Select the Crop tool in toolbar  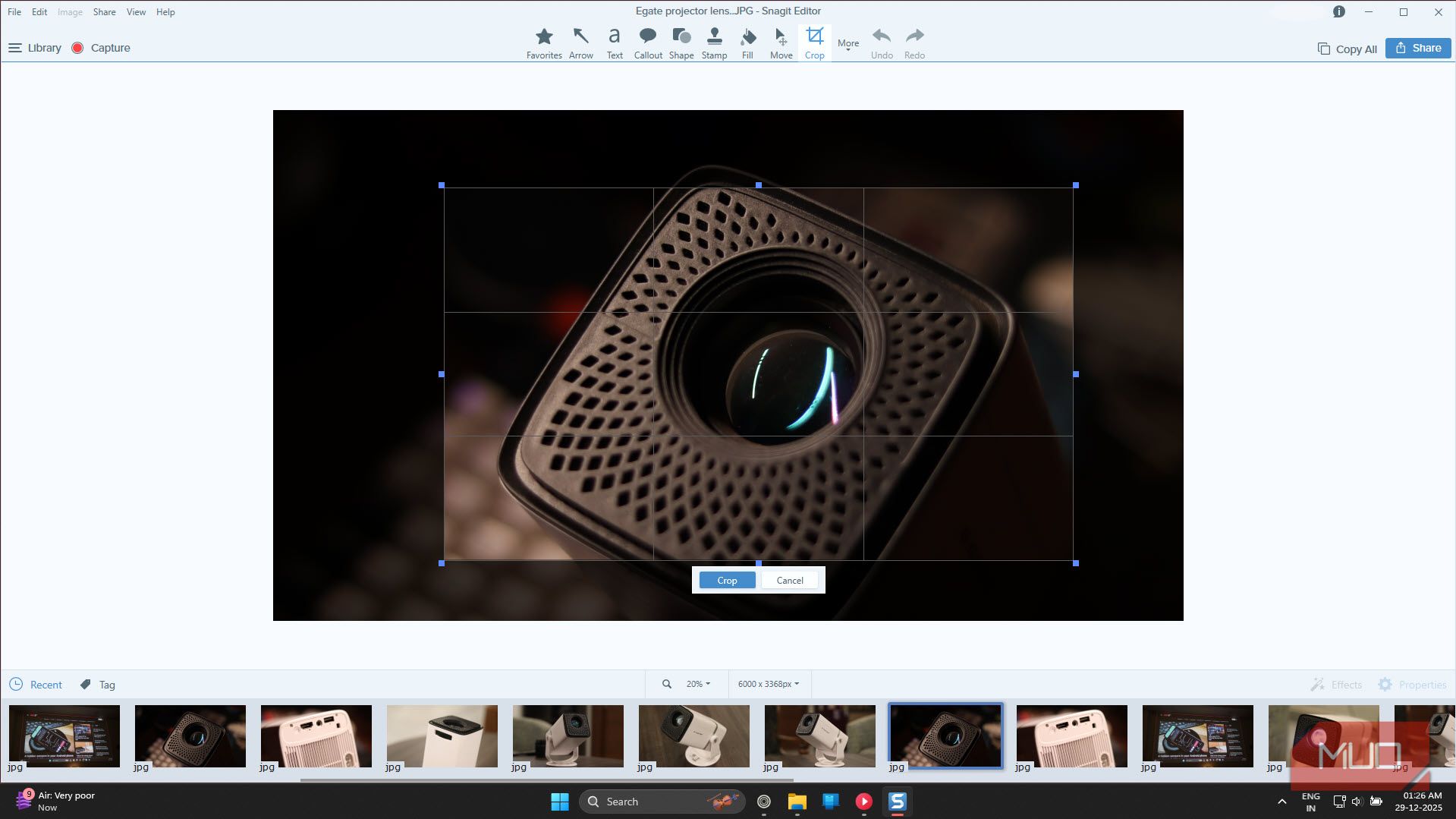(814, 43)
